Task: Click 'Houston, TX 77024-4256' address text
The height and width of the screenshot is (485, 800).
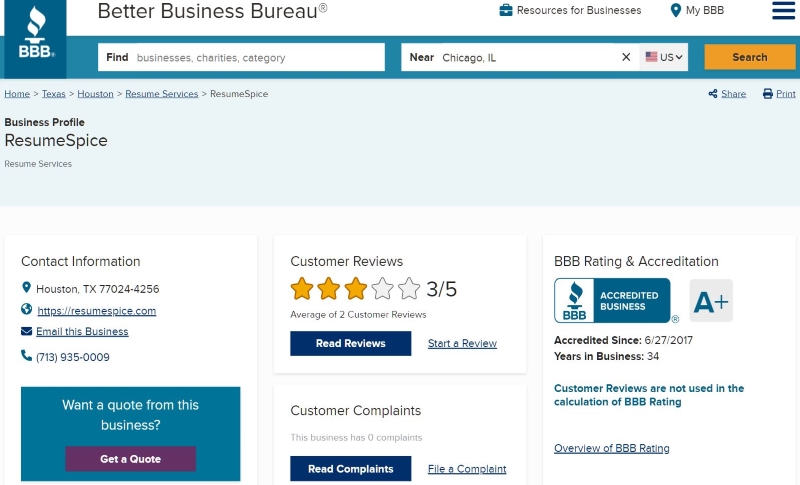Action: (x=97, y=289)
